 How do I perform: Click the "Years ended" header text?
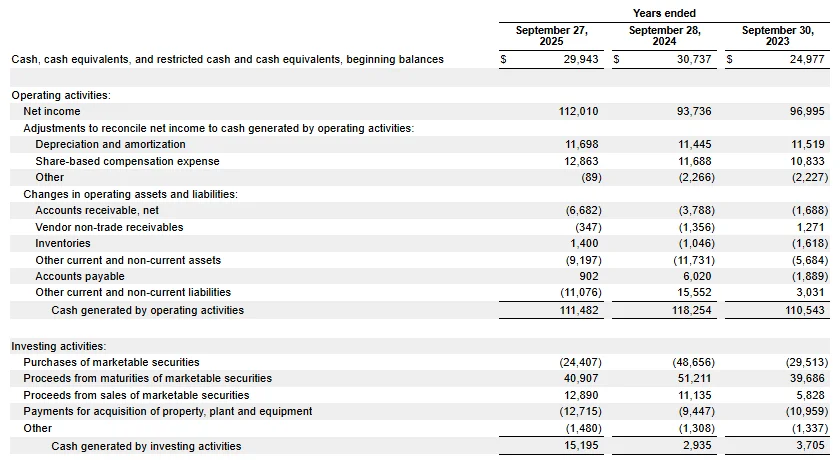[x=664, y=13]
